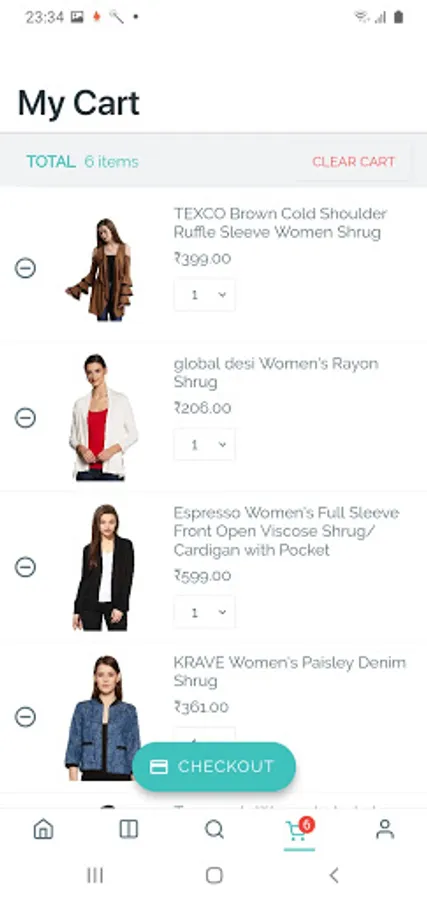Expand quantity dropdown for TEXCO Shrug

pos(204,295)
